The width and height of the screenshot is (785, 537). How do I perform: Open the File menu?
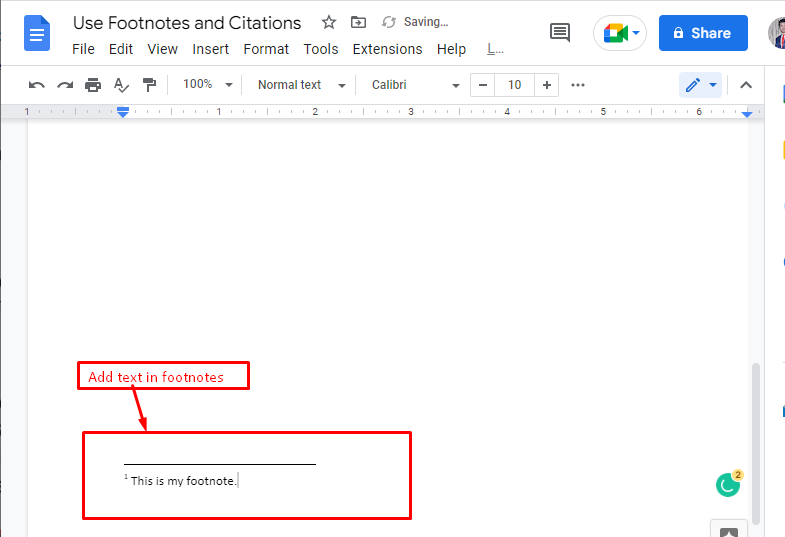click(x=83, y=49)
